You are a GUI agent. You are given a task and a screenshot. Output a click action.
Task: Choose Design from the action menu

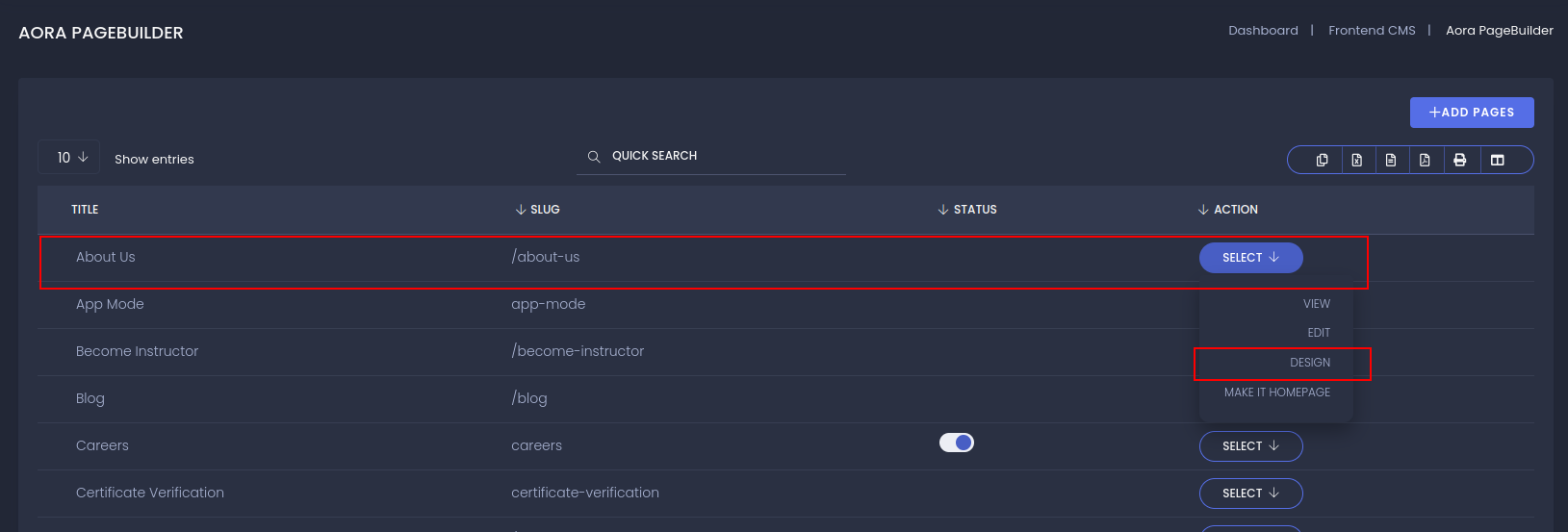[x=1310, y=363]
